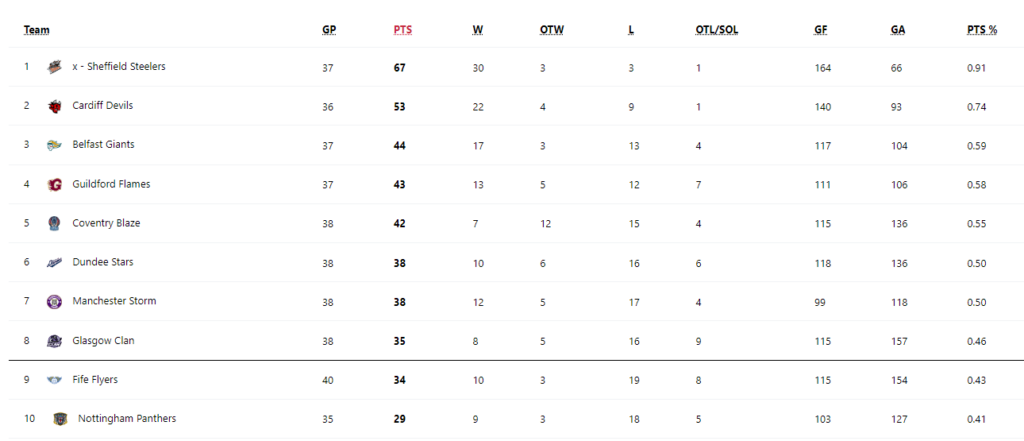The width and height of the screenshot is (1024, 441).
Task: Click the Guildford Flames team logo
Action: pyautogui.click(x=54, y=184)
